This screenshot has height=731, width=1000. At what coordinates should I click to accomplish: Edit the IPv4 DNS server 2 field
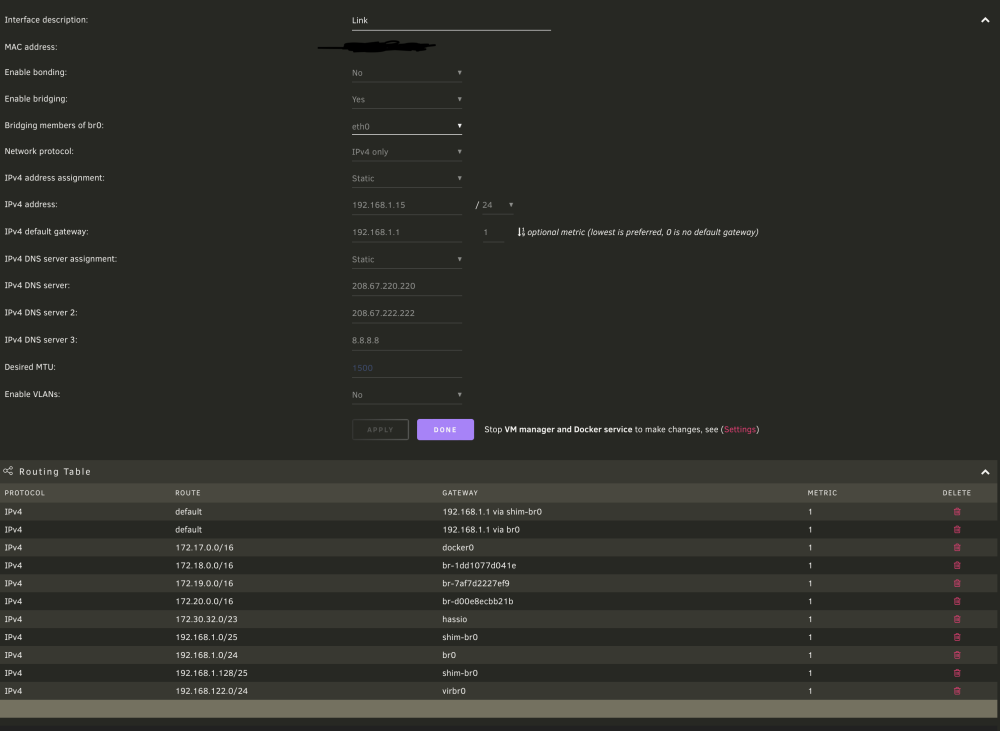coord(407,313)
